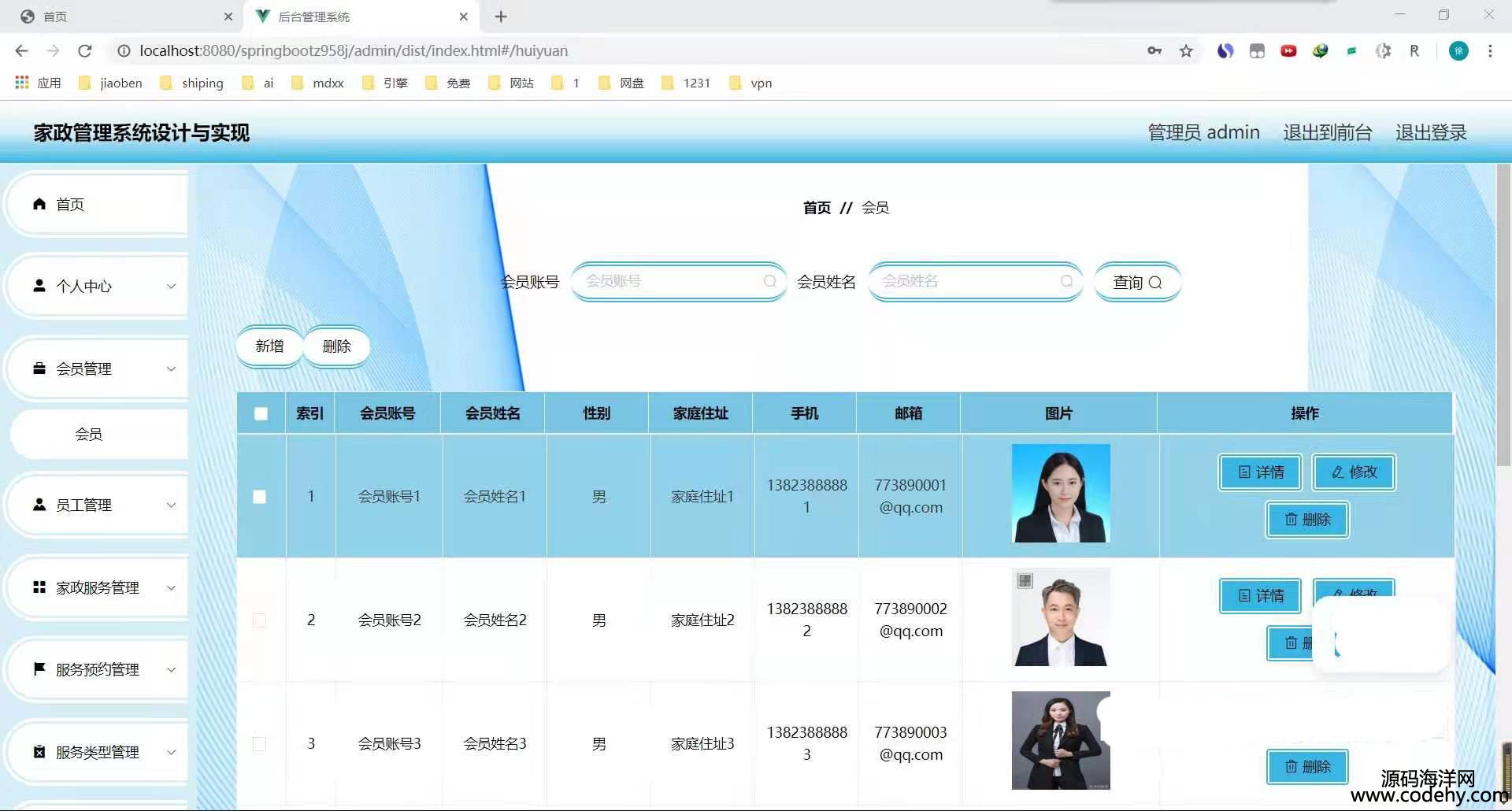Click the 查询 search button
Screen dimensions: 1512x811
point(1137,282)
